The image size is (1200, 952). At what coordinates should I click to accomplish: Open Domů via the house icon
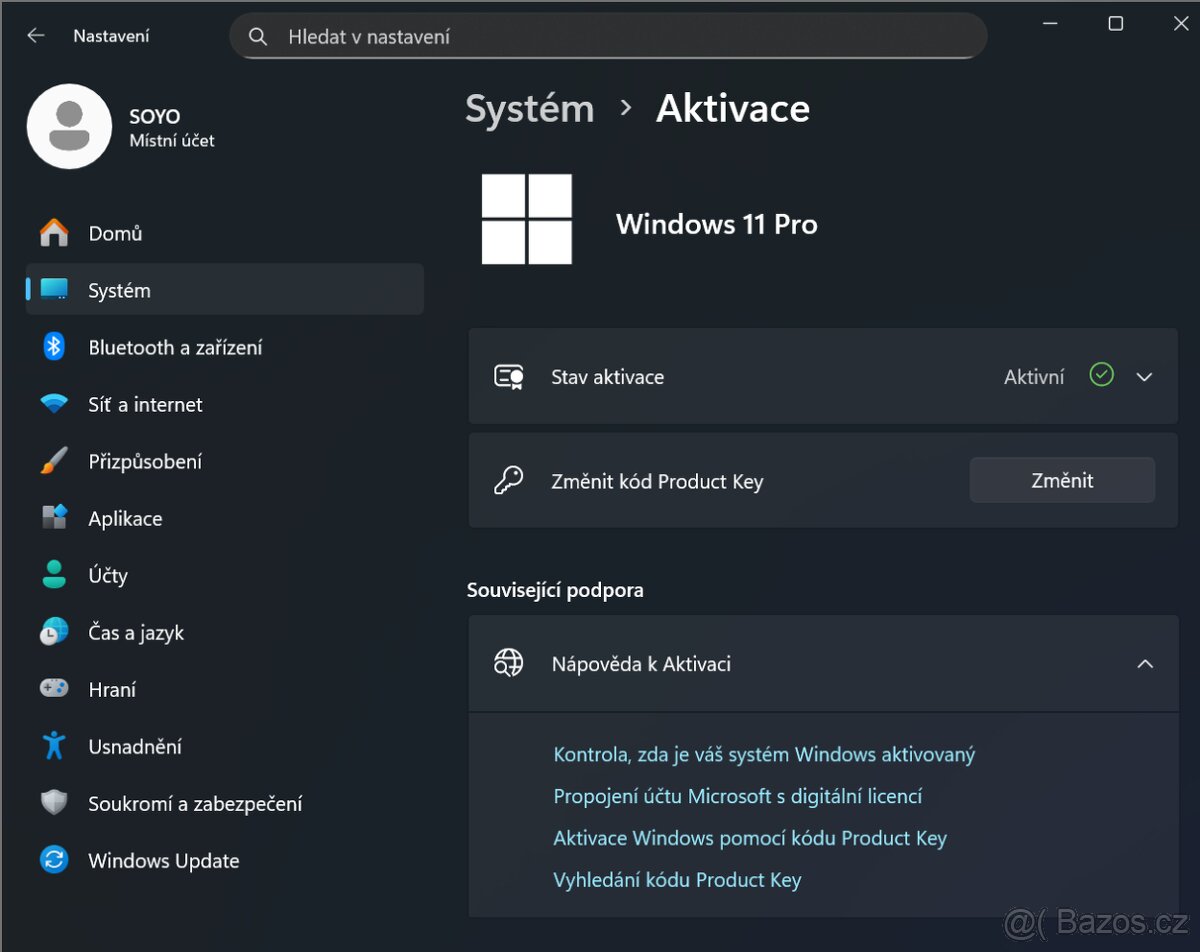(54, 233)
